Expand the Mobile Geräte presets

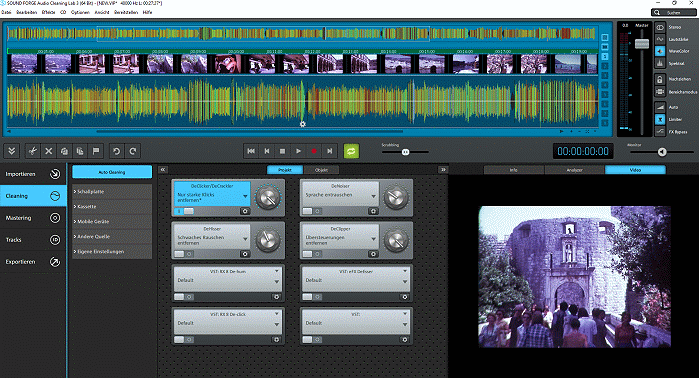point(112,221)
